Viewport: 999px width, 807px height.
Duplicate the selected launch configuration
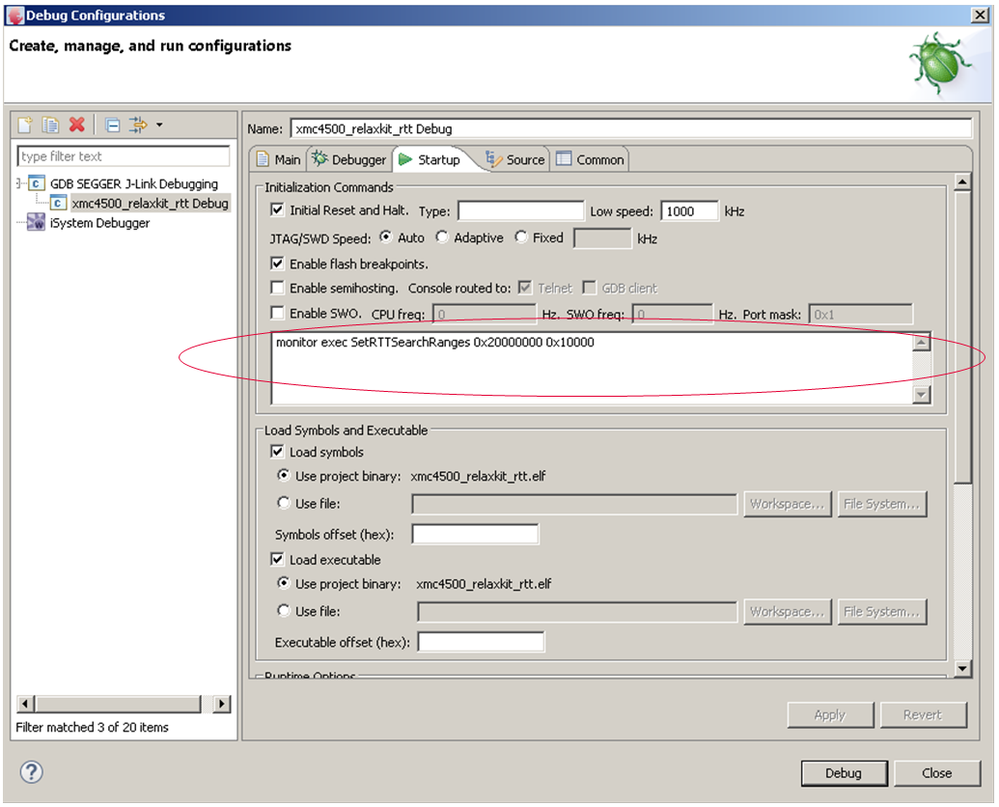[x=51, y=124]
